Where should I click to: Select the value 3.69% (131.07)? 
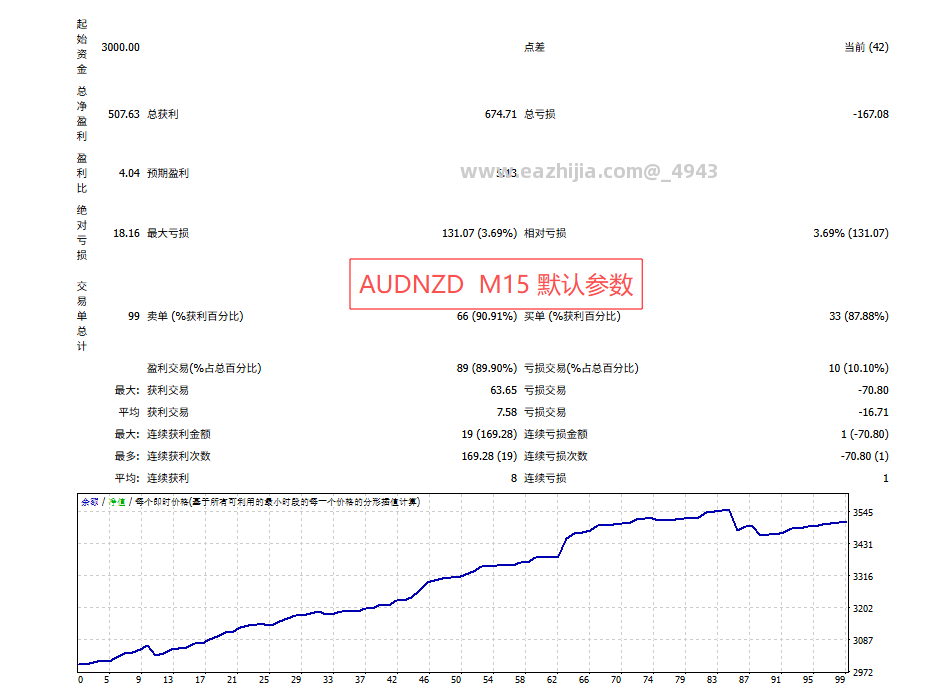coord(851,233)
